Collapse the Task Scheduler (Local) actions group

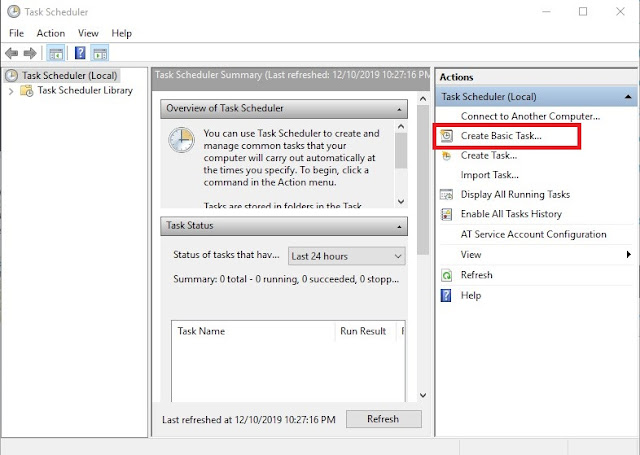coord(628,97)
